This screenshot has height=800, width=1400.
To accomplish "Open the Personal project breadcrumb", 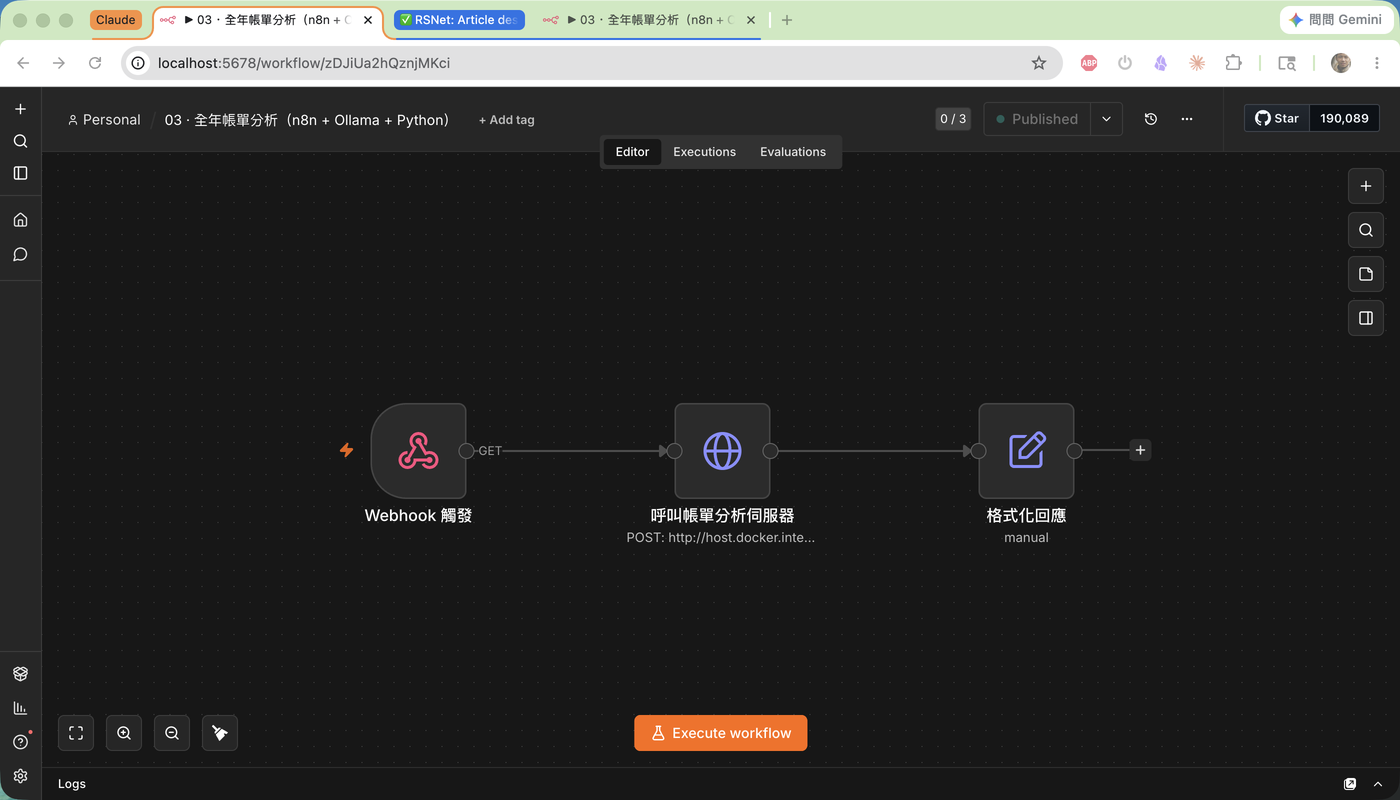I will 104,120.
